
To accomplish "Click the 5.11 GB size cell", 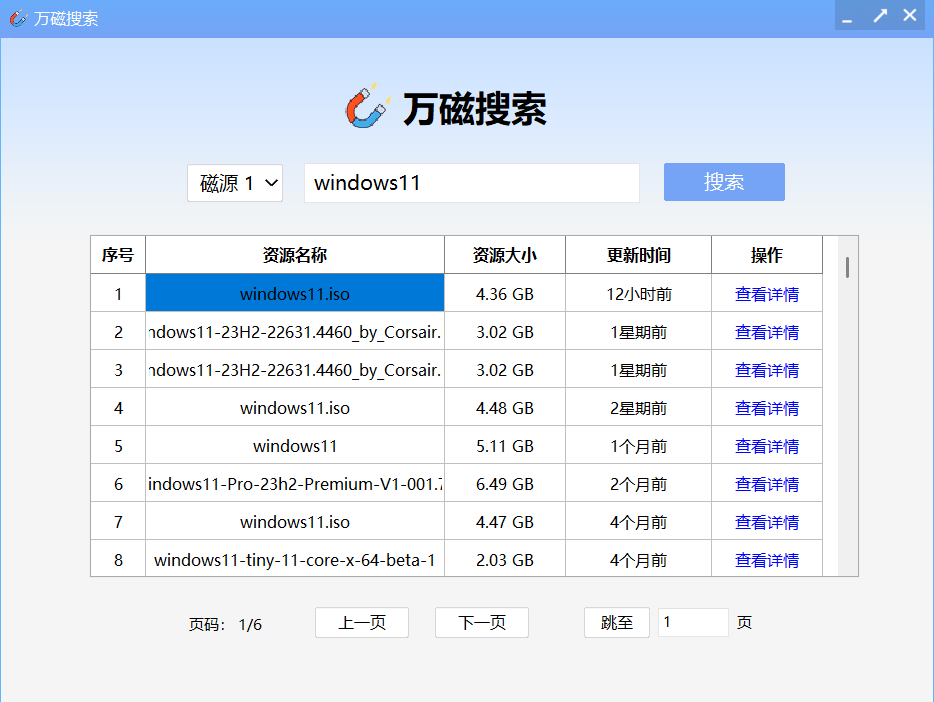I will point(505,445).
